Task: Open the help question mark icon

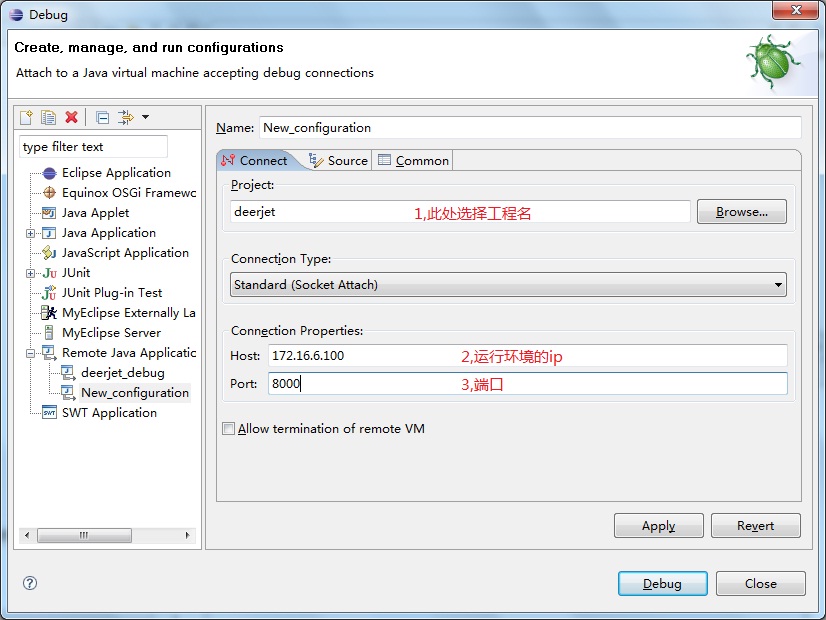Action: click(x=30, y=583)
